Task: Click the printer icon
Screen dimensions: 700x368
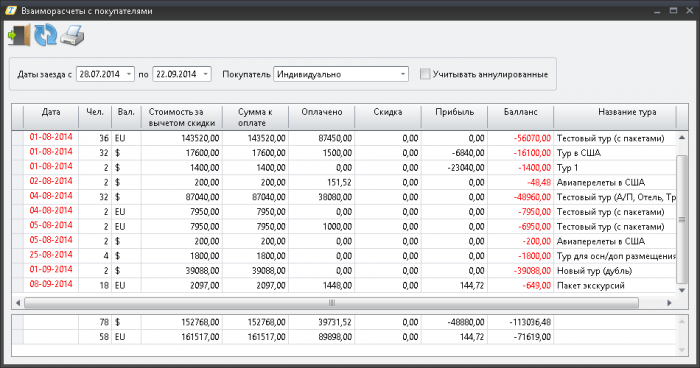Action: pyautogui.click(x=72, y=35)
